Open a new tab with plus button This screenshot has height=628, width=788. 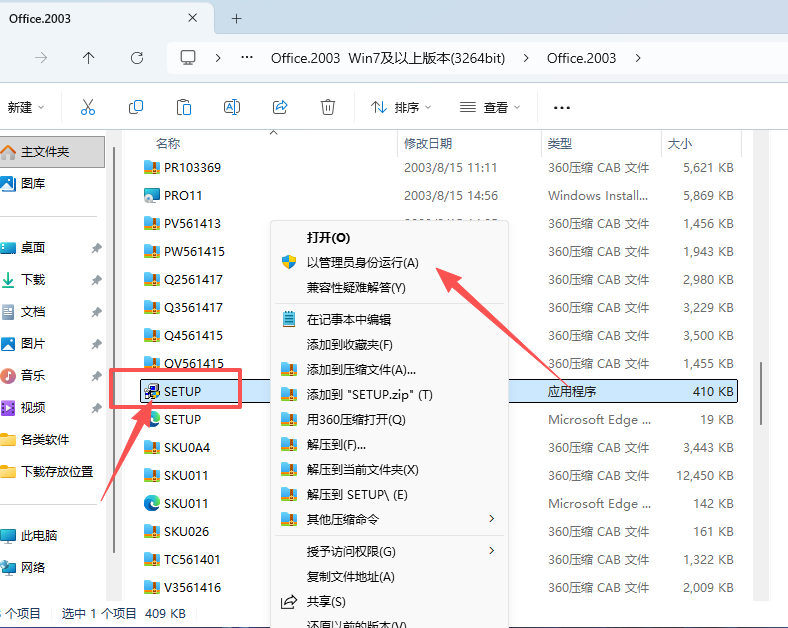click(236, 19)
